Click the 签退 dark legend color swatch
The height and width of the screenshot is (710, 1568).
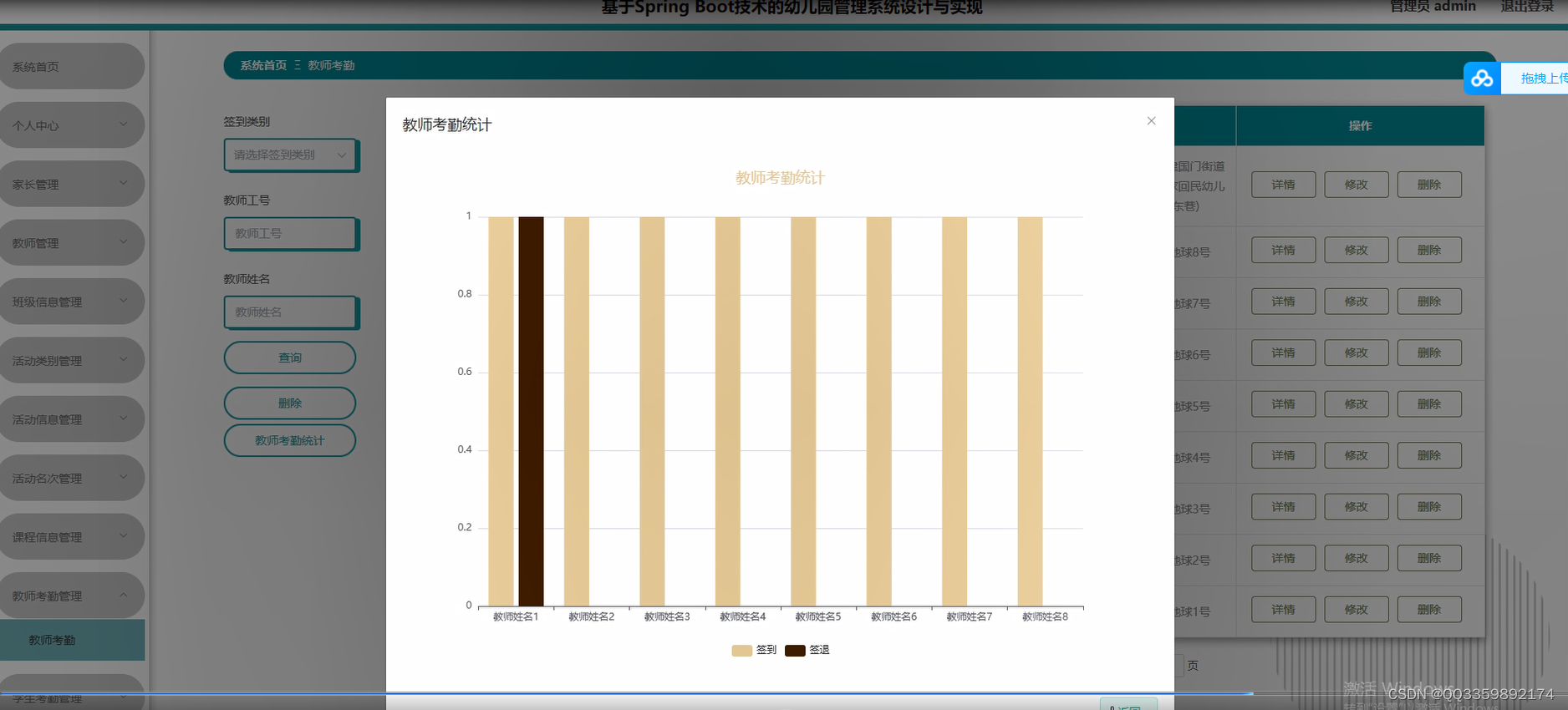(795, 651)
